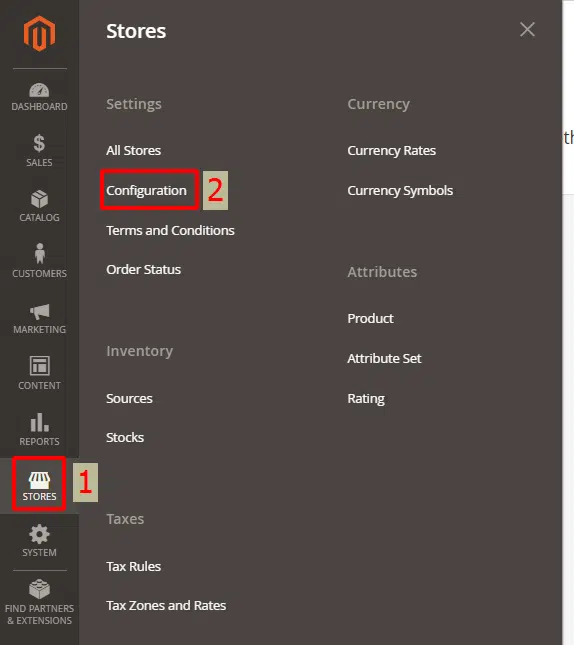Go to Order Status

[144, 269]
